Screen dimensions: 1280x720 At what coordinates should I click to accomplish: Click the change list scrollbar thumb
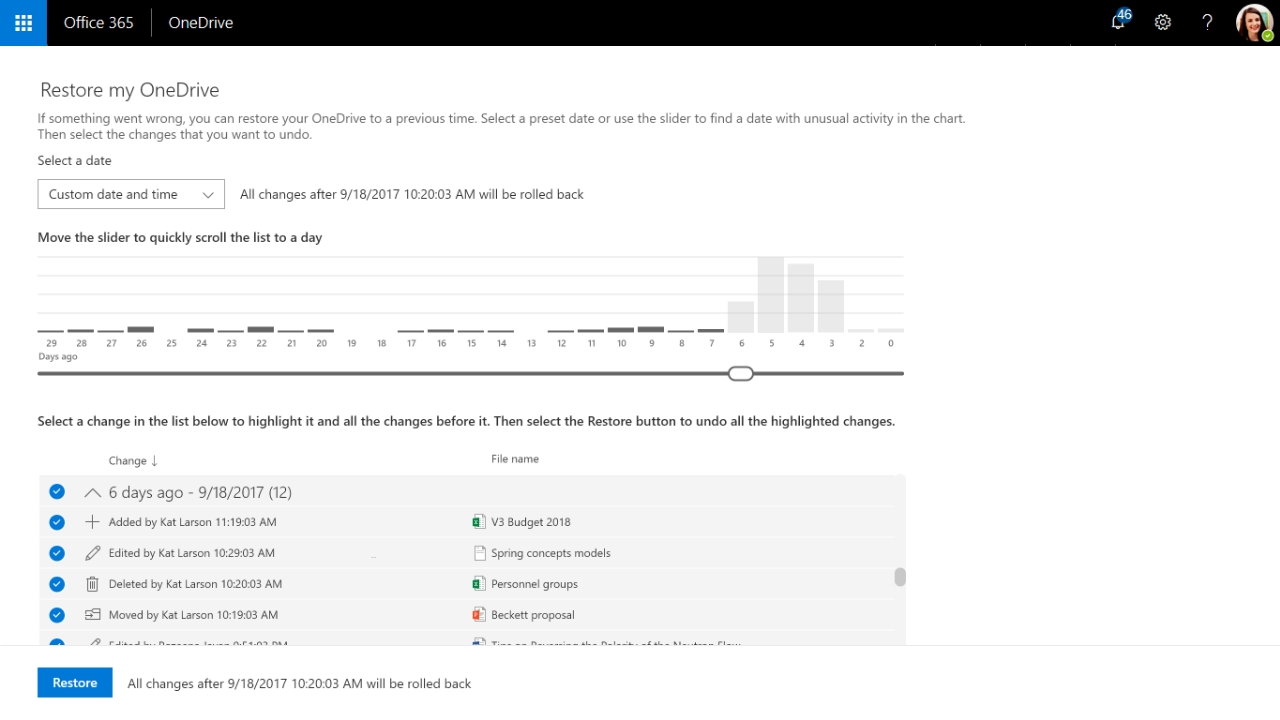(900, 577)
